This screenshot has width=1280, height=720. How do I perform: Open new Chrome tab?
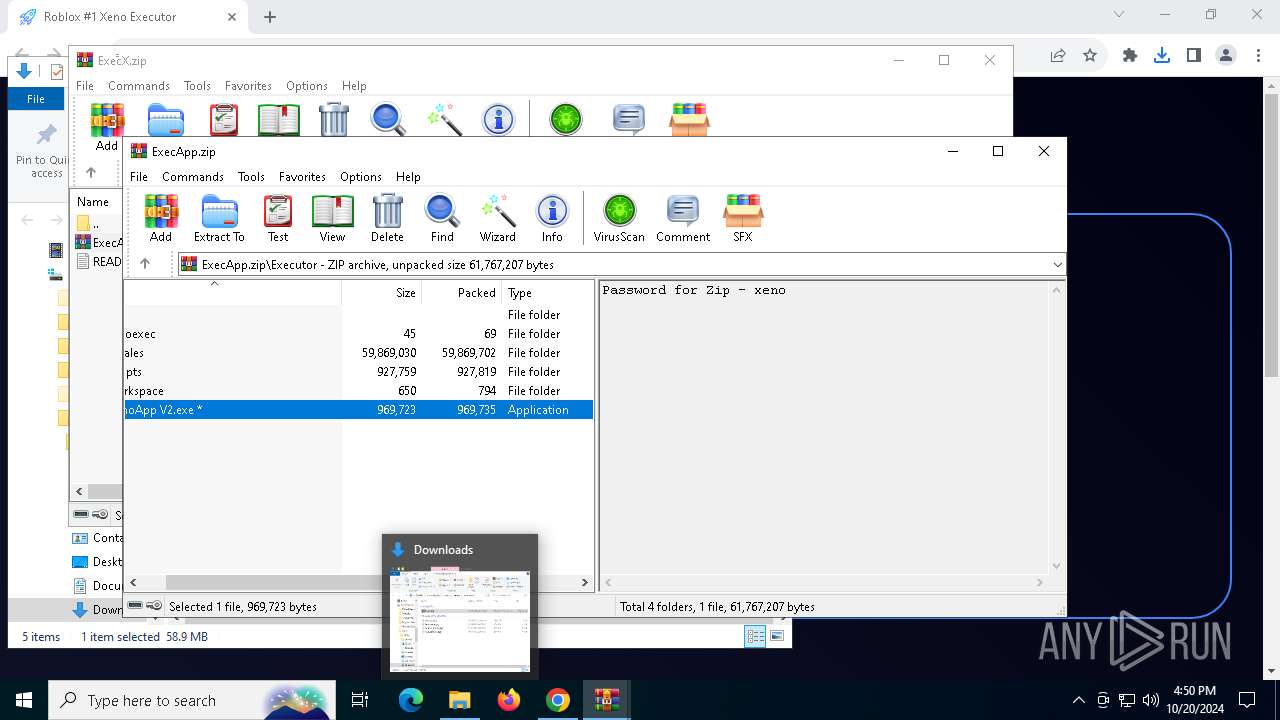click(x=270, y=17)
